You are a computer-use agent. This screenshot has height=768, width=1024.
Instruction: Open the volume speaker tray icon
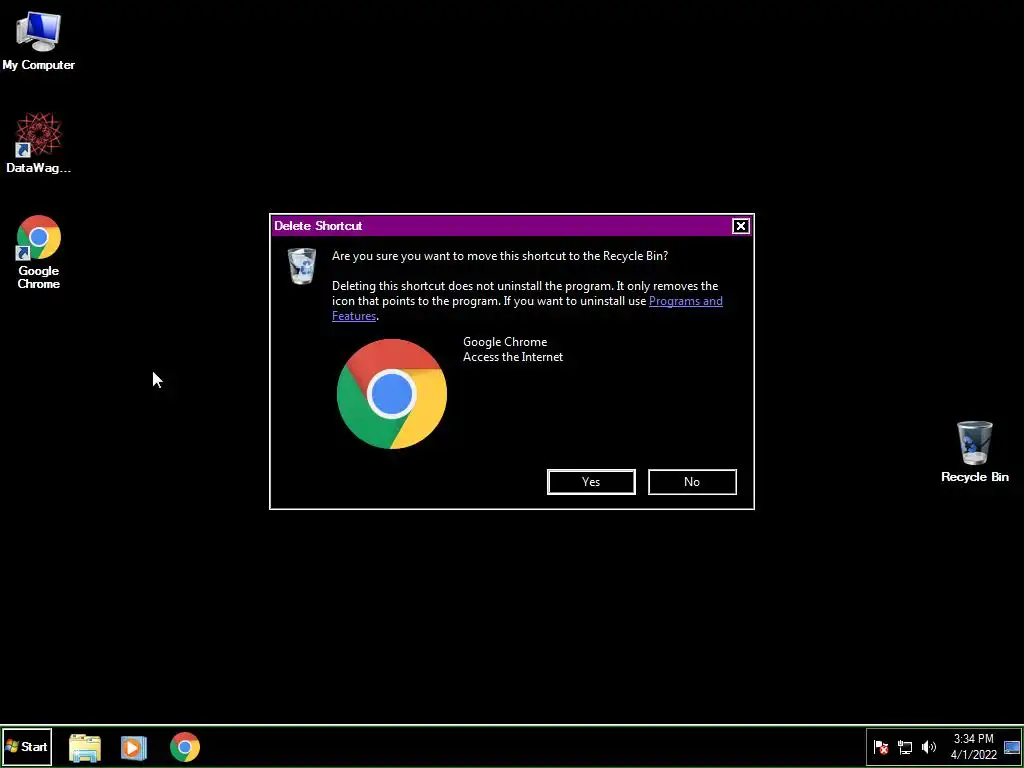928,747
